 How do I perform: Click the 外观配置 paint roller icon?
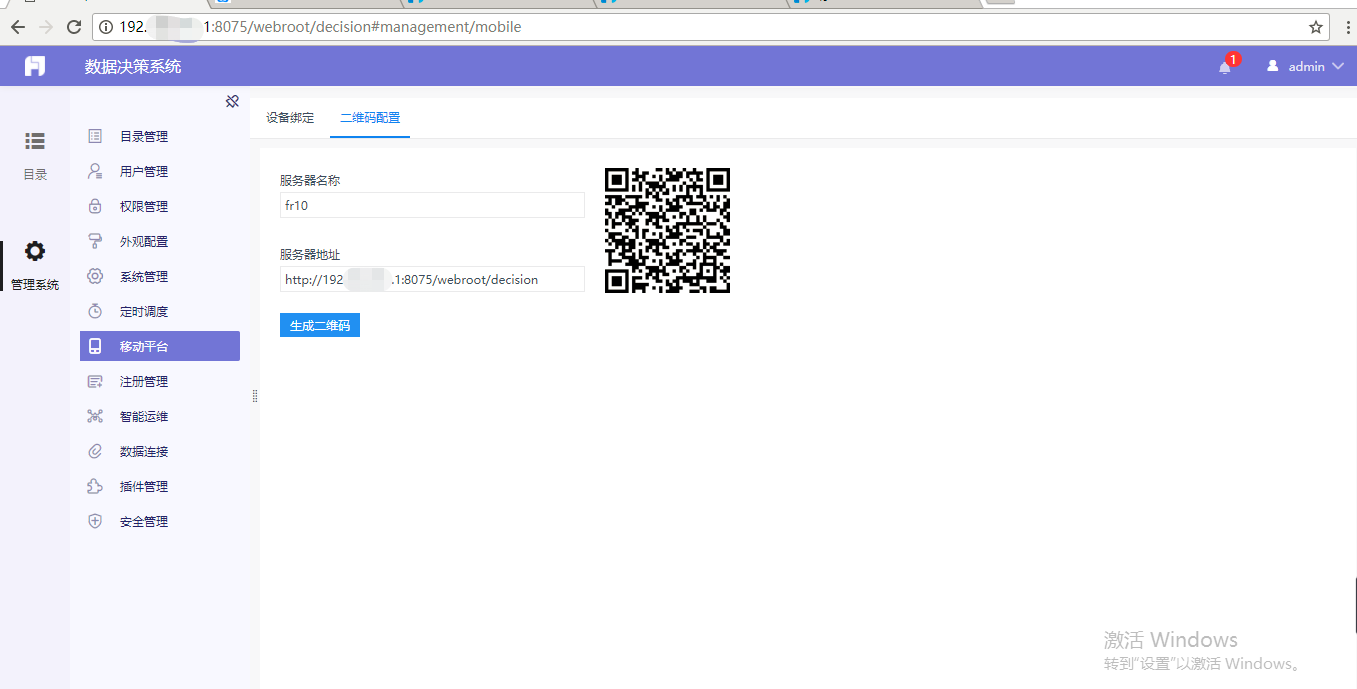(x=95, y=241)
